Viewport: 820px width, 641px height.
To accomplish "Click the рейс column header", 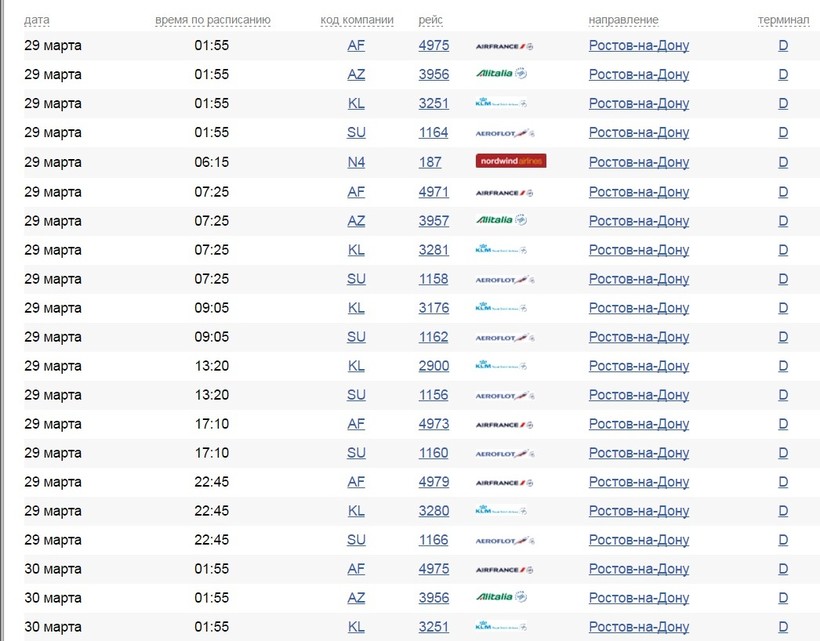I will (430, 20).
